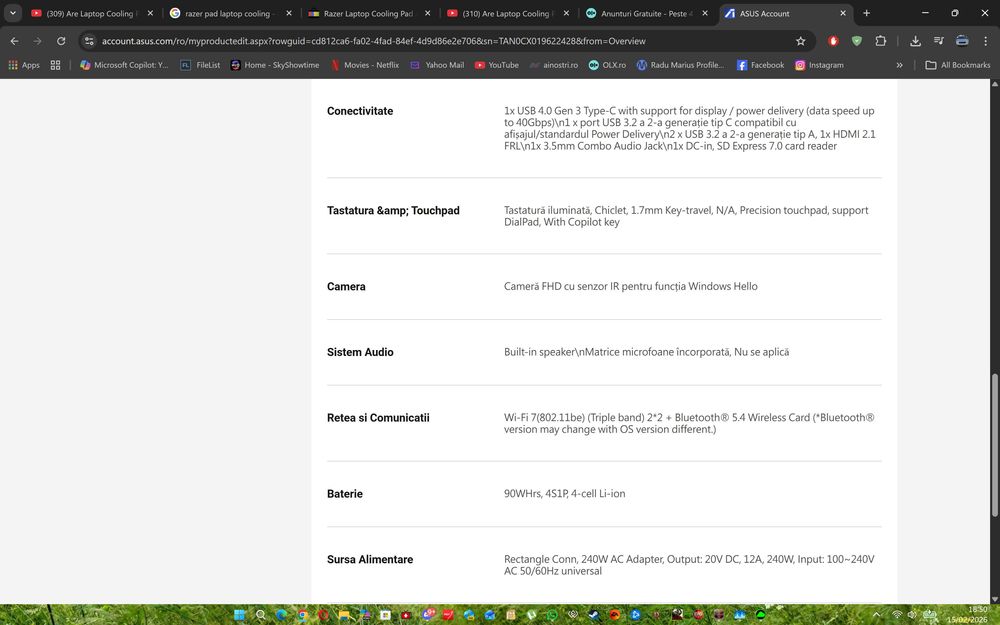Open Radu Marius Profile bookmark
The height and width of the screenshot is (625, 1000).
click(680, 65)
